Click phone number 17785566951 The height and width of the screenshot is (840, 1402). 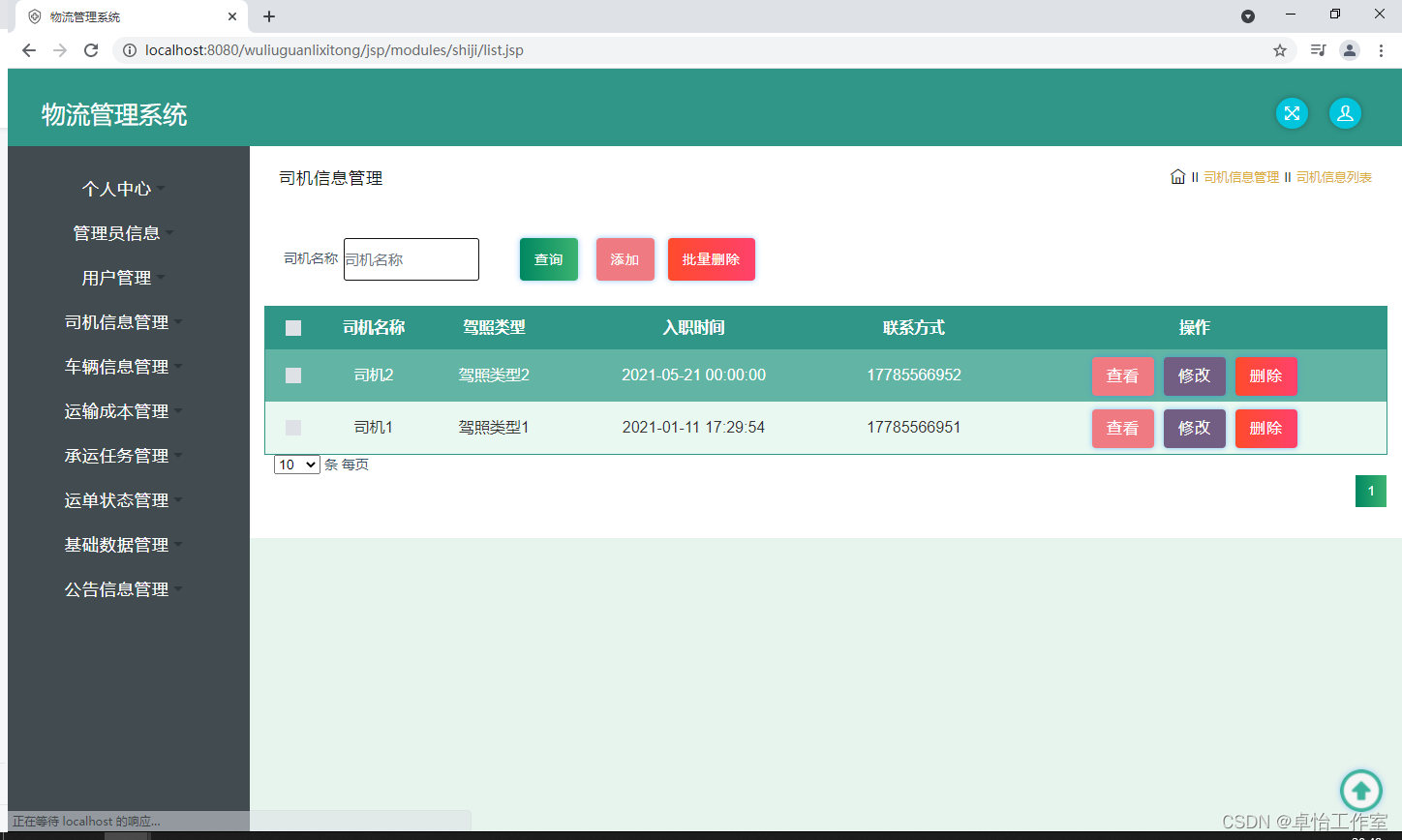pyautogui.click(x=914, y=428)
